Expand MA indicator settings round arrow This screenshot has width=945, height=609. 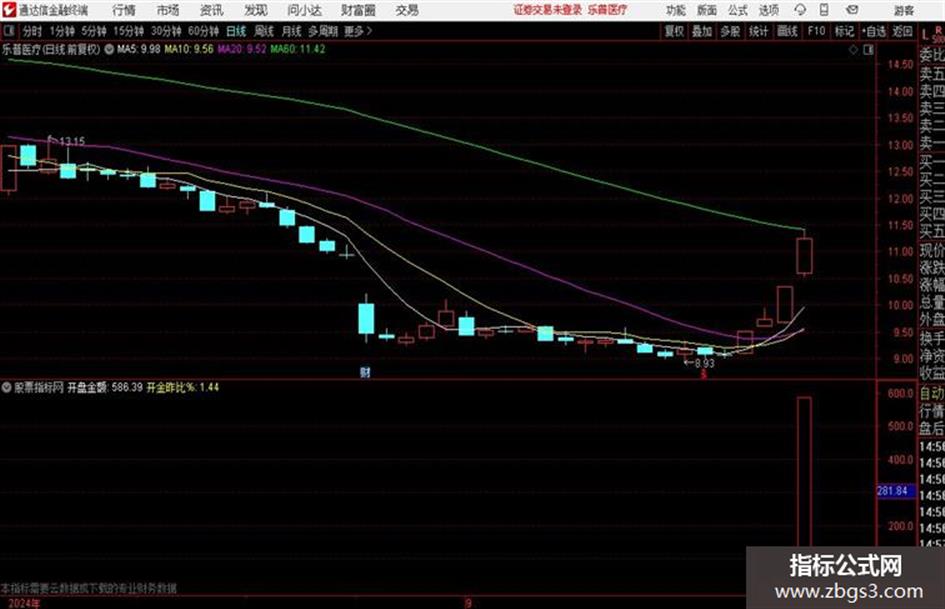(109, 49)
